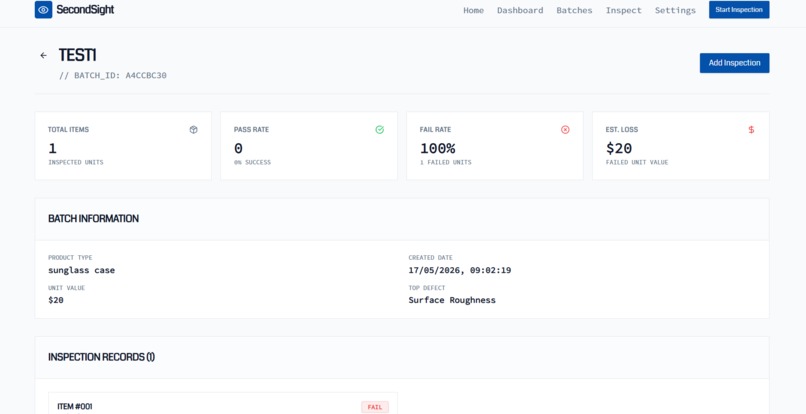Click the SecondSight eye logo icon
Viewport: 806px width, 414px height.
click(x=43, y=9)
